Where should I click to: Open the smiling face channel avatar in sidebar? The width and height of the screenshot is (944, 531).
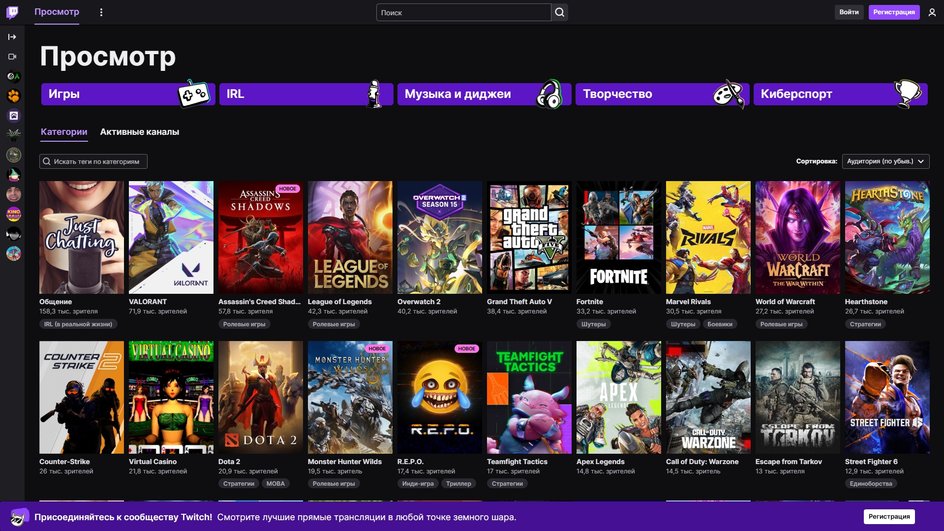[x=13, y=194]
